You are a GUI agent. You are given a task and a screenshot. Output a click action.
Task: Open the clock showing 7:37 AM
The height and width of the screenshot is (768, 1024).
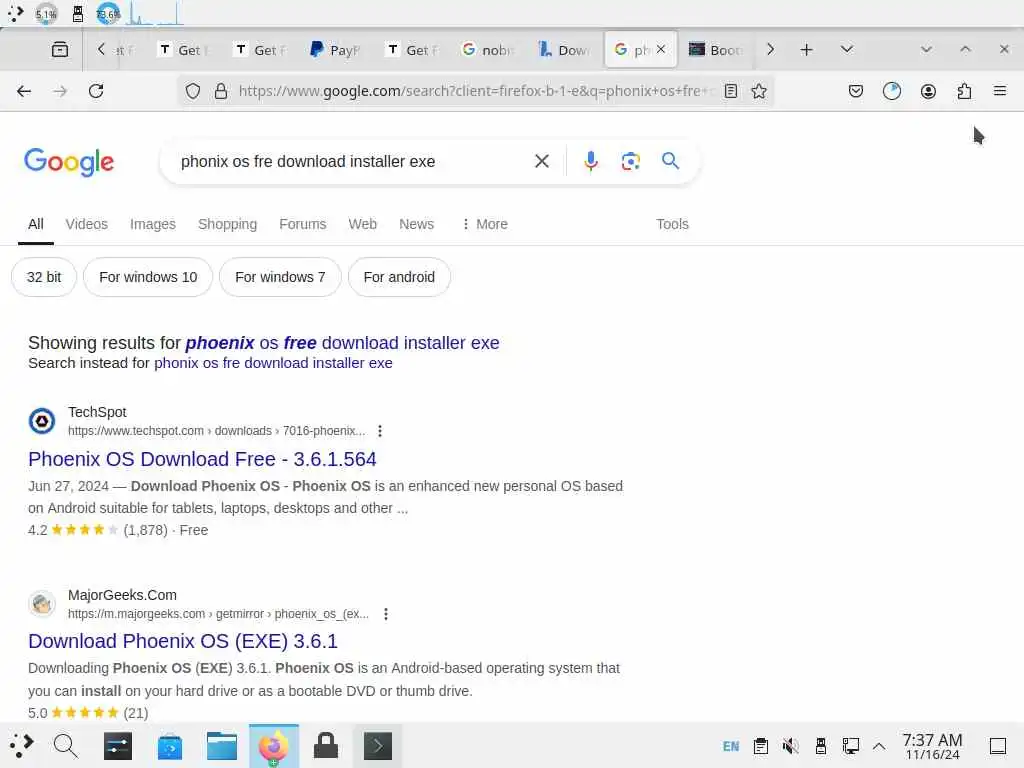point(932,746)
